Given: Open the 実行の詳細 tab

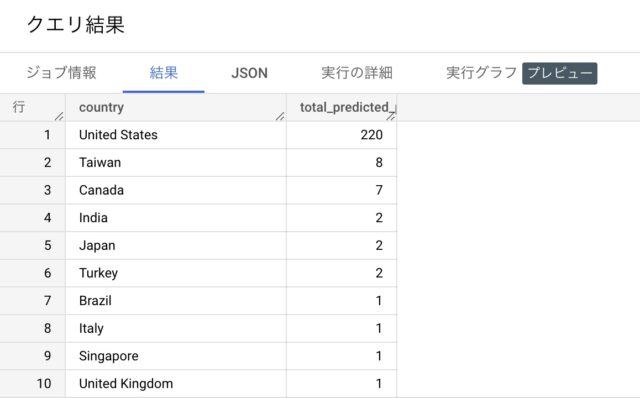Looking at the screenshot, I should pyautogui.click(x=357, y=73).
